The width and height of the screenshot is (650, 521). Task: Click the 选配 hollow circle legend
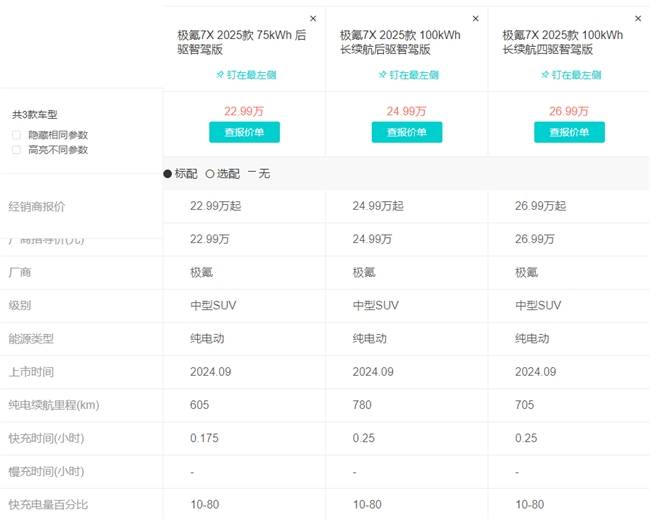223,174
